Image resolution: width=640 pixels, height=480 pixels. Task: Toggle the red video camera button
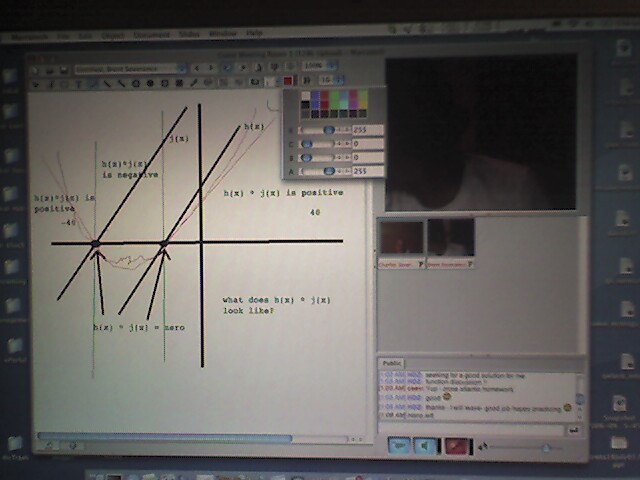(x=456, y=446)
